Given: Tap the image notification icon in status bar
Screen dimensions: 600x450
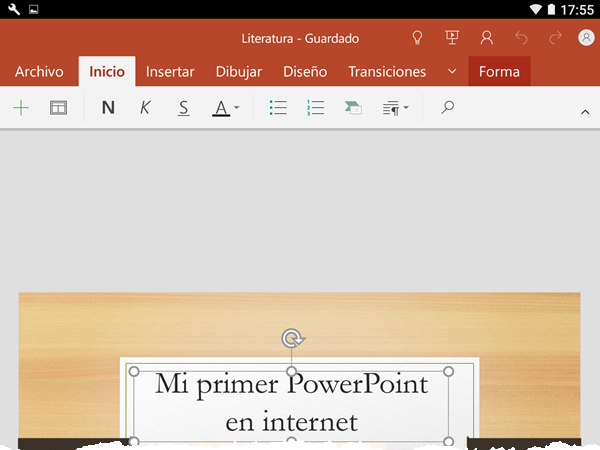Looking at the screenshot, I should 34,9.
